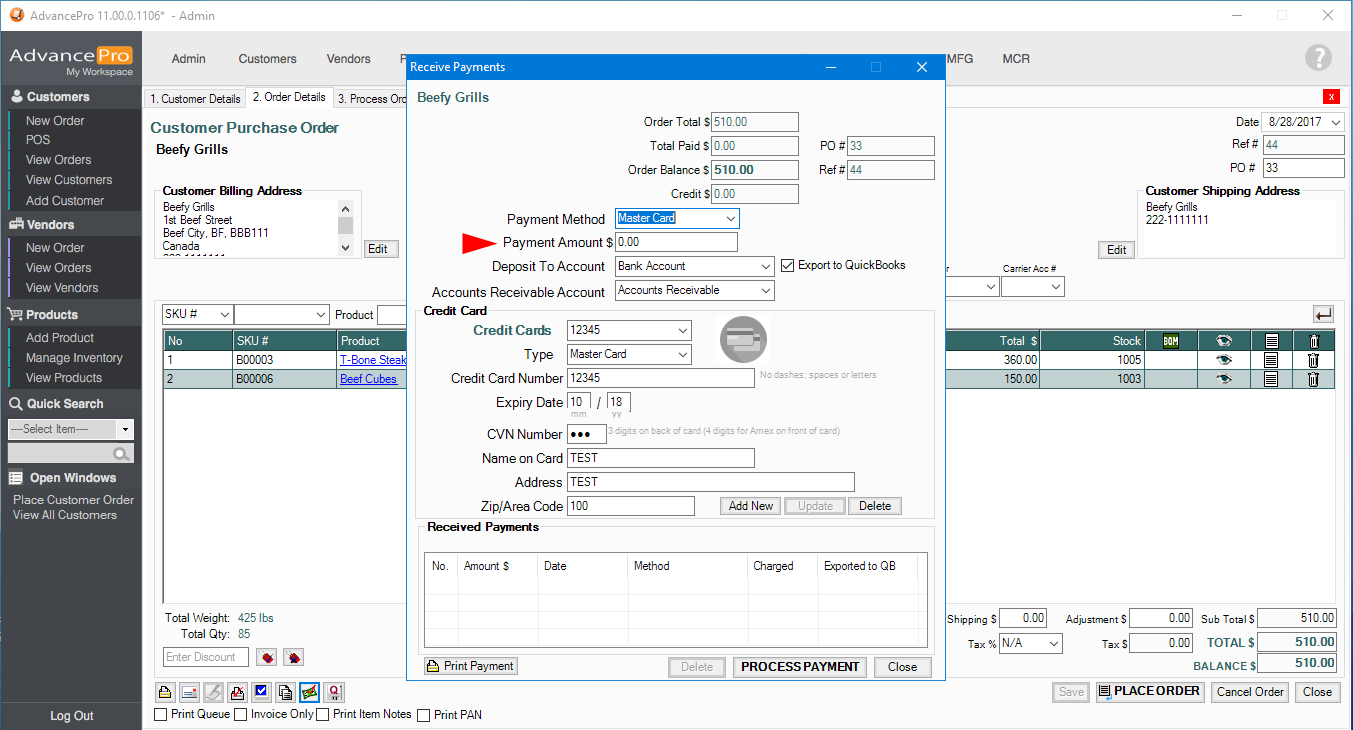Viewport: 1353px width, 730px height.
Task: Click the help question mark icon
Action: (1318, 58)
